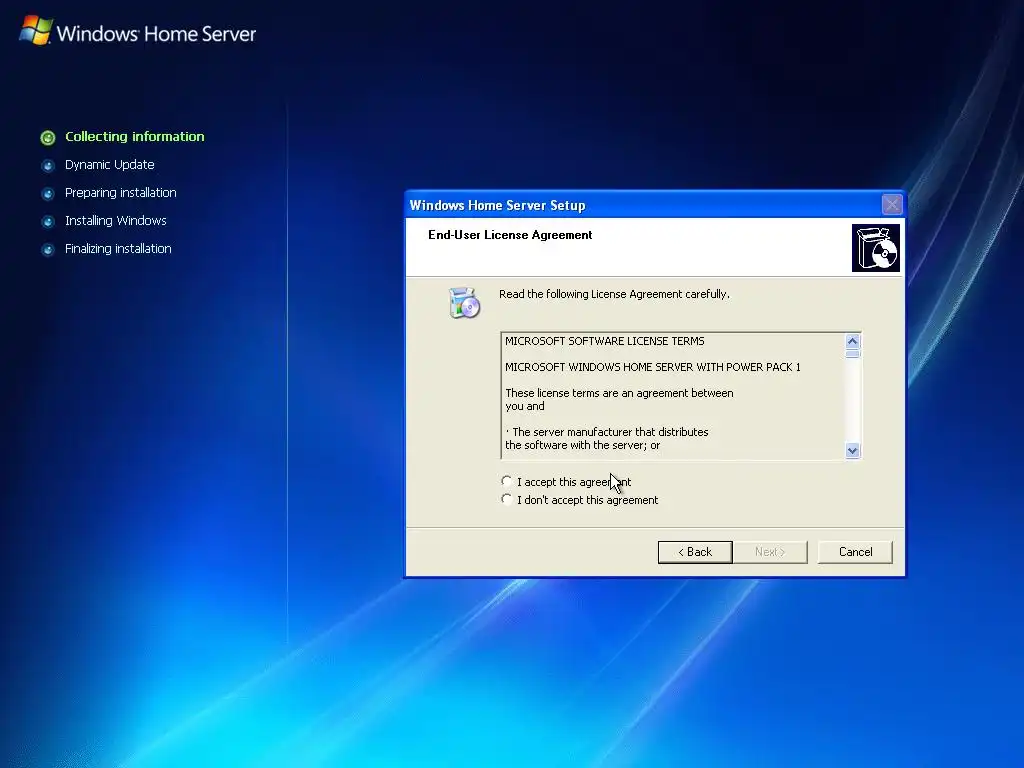Click the 'Collecting information' step text

tap(135, 136)
